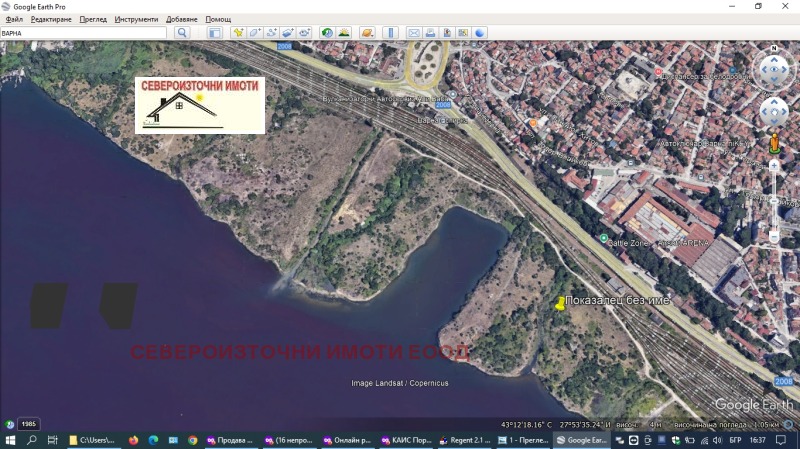This screenshot has height=449, width=800.
Task: Click the zoom out minus button
Action: 774,237
